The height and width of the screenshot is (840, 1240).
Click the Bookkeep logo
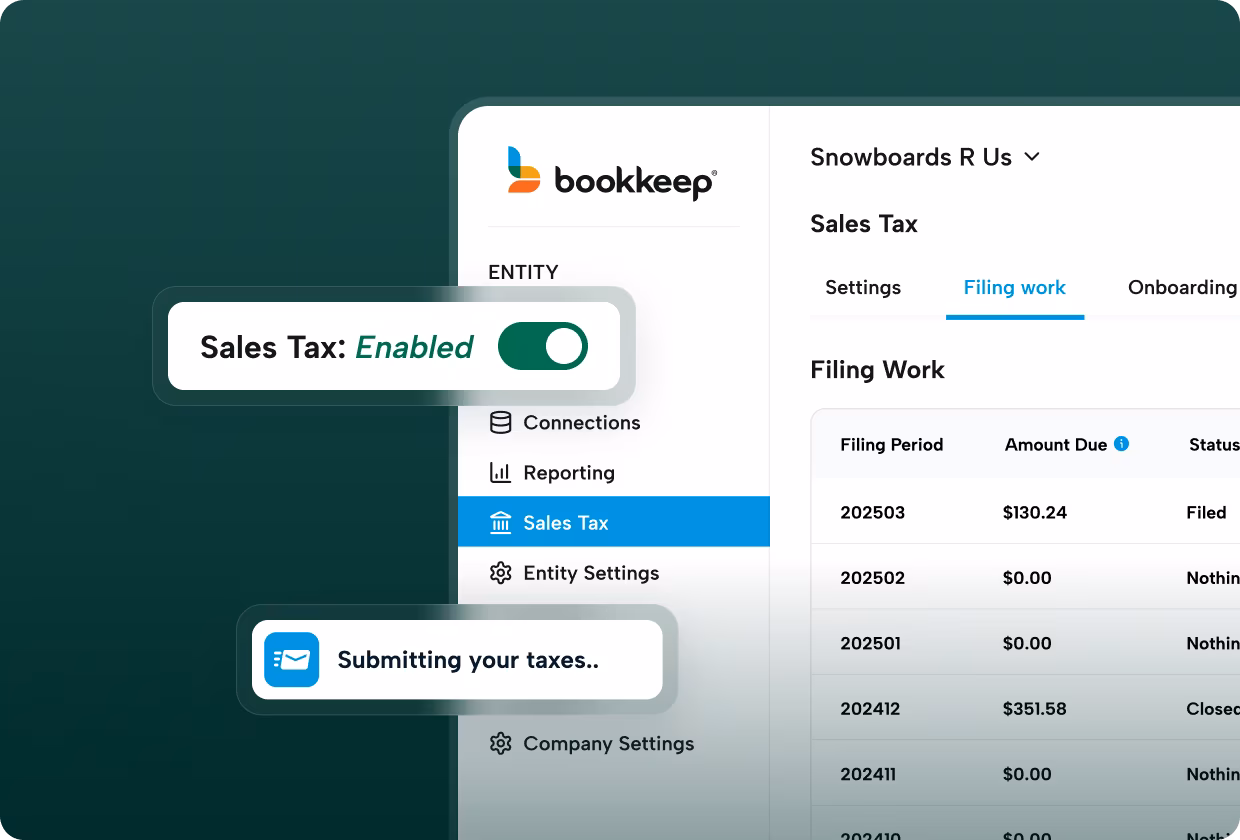pyautogui.click(x=612, y=172)
